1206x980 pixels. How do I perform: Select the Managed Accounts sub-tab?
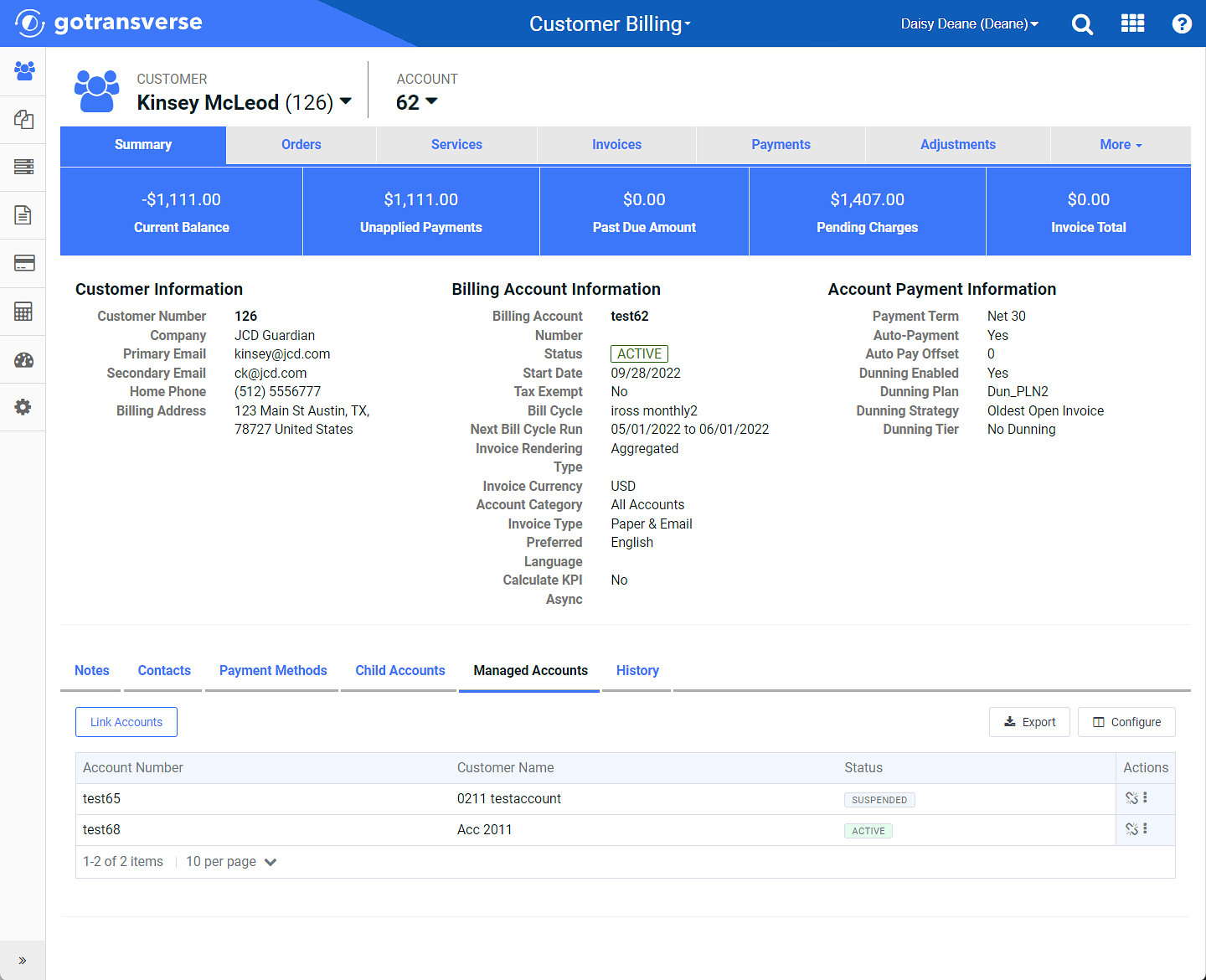[530, 671]
